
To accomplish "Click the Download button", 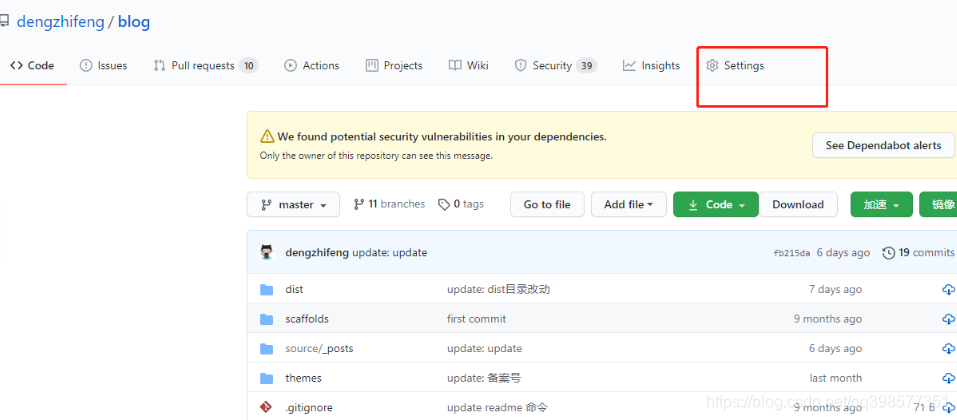I will pos(798,205).
